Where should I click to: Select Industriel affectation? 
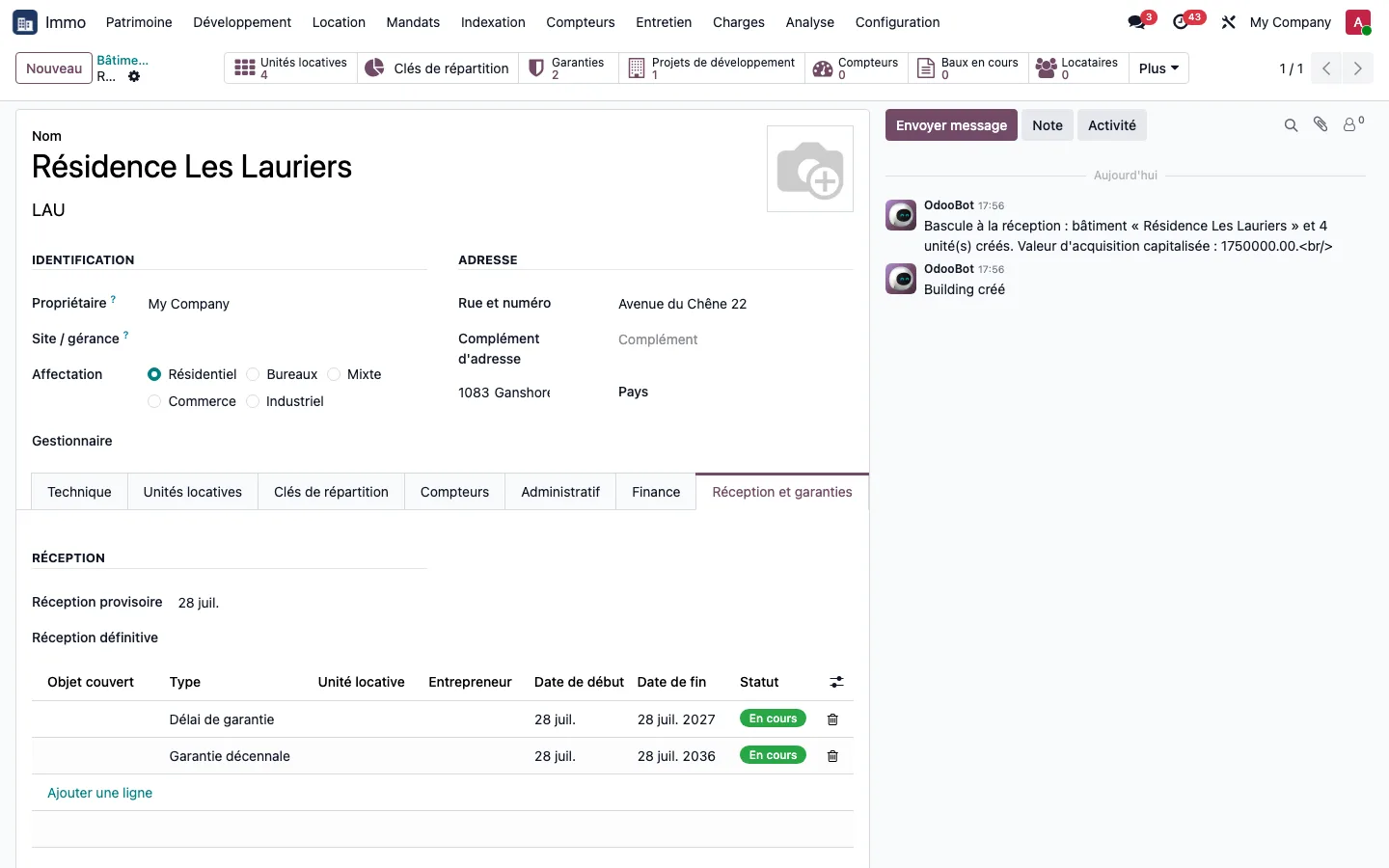click(253, 401)
